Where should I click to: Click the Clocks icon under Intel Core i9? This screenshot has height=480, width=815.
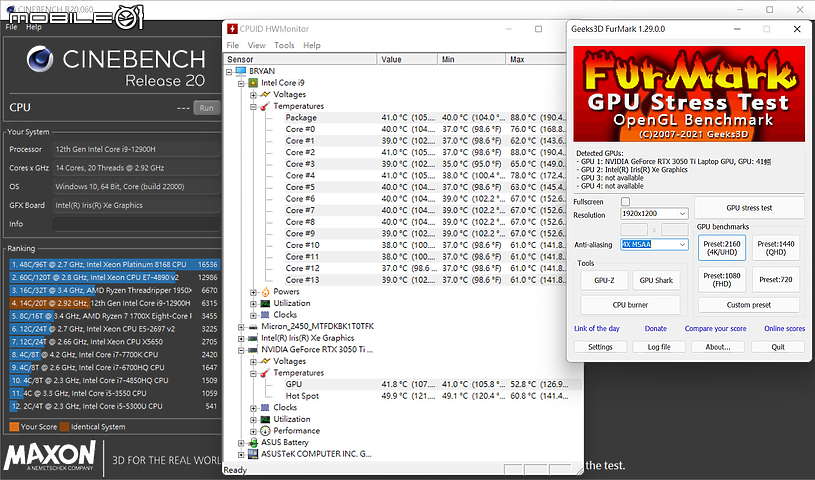click(265, 315)
